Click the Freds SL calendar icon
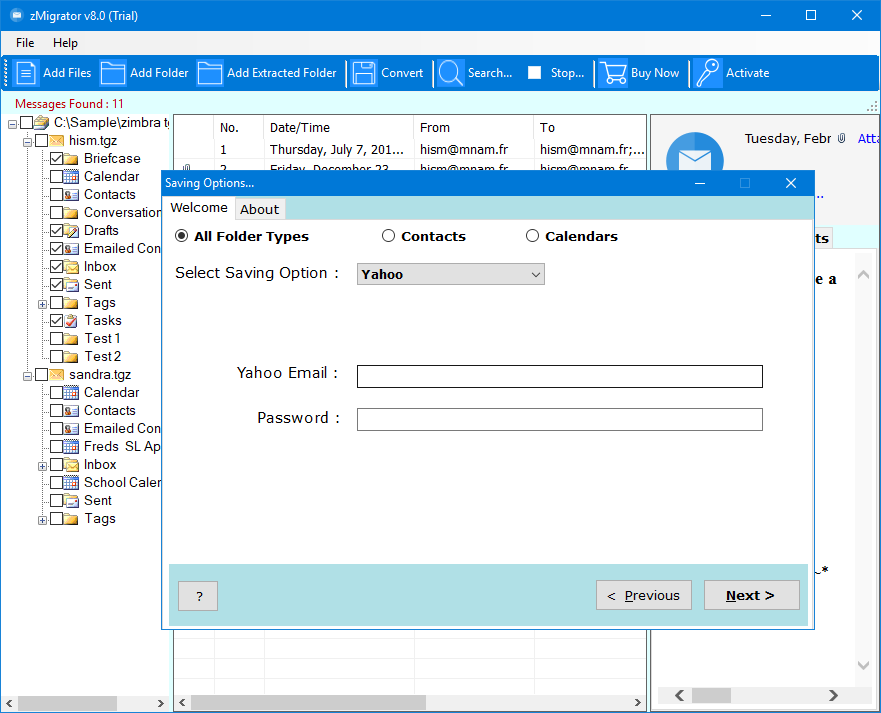Screen dimensions: 881x713 tap(71, 446)
